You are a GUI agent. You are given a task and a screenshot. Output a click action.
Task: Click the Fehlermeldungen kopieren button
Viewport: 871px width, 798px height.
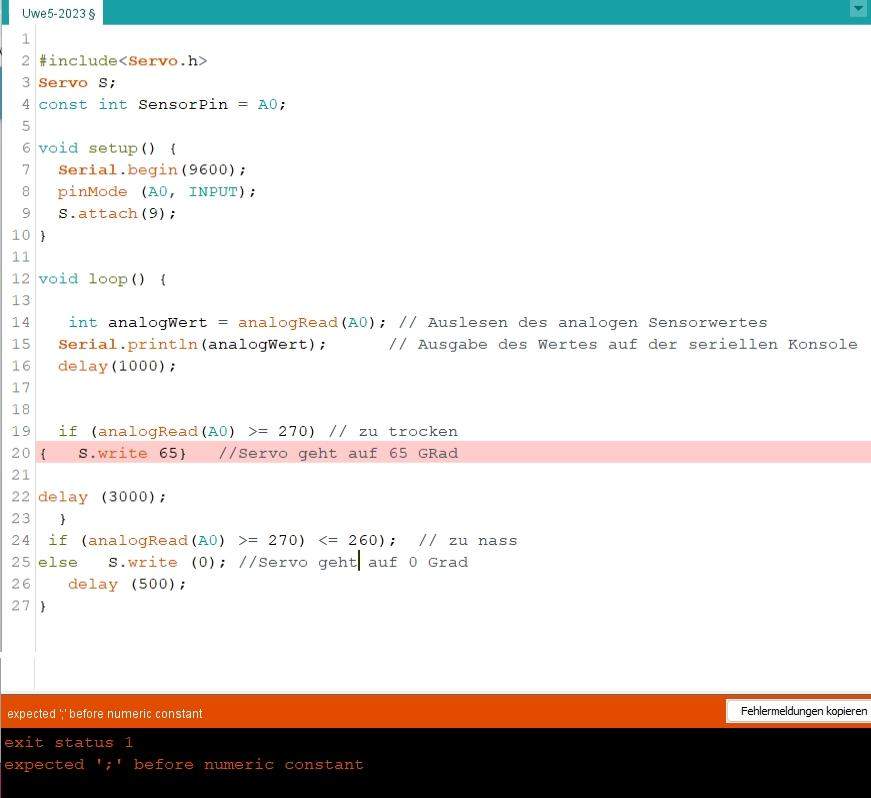tap(798, 711)
